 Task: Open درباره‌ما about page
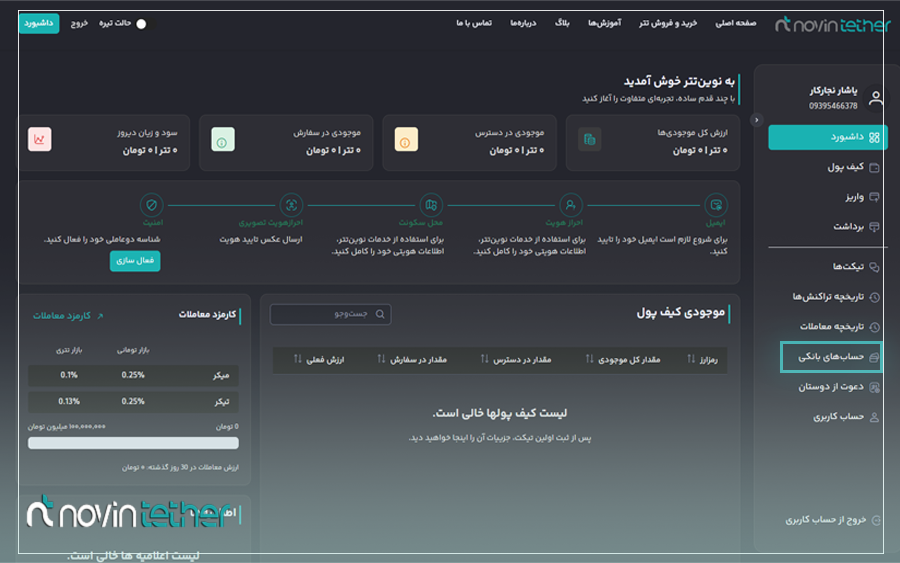point(523,23)
